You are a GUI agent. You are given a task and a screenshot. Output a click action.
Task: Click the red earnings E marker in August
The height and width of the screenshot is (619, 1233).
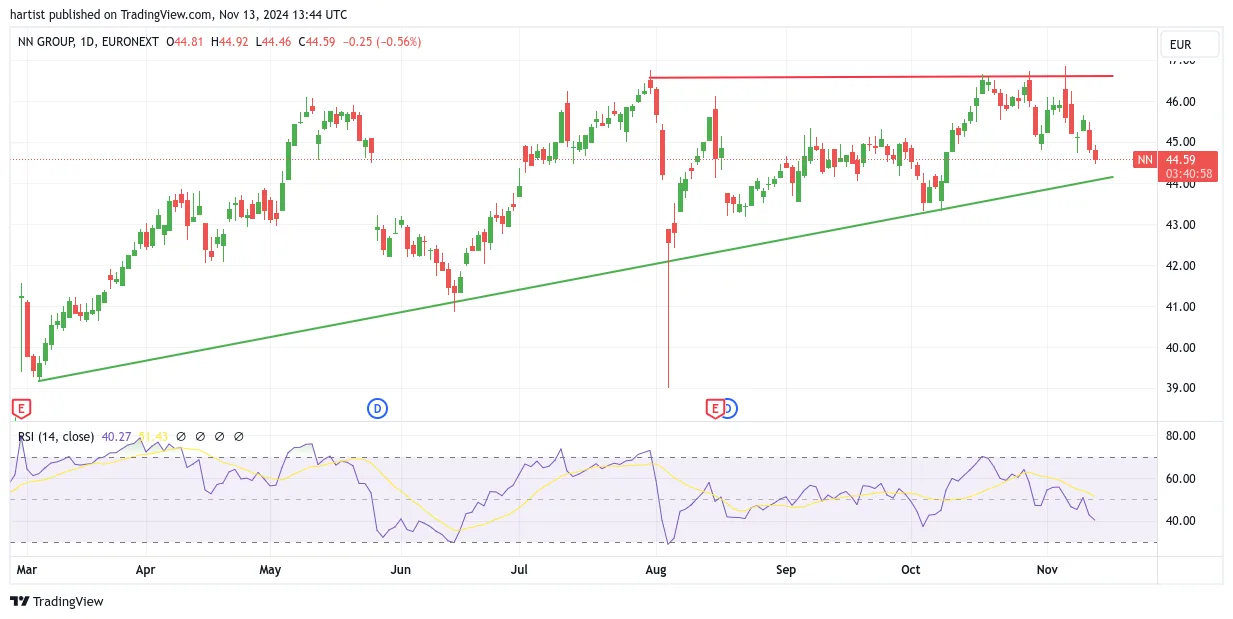(715, 408)
